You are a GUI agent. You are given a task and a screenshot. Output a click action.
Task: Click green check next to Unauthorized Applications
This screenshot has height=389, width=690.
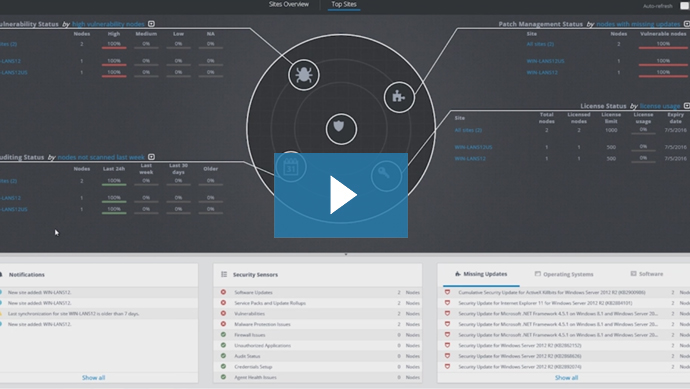223,345
